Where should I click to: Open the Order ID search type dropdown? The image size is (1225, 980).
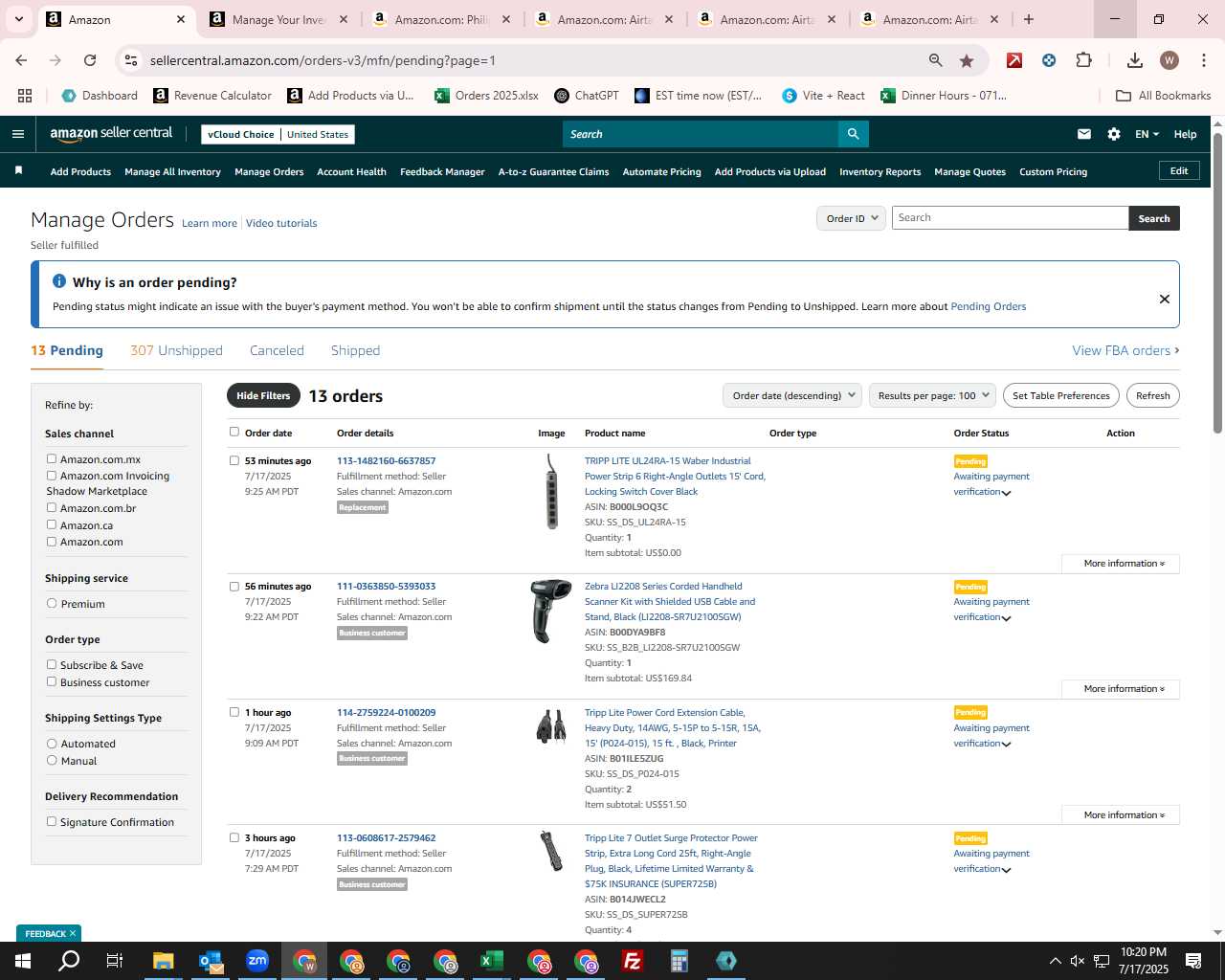(x=851, y=218)
